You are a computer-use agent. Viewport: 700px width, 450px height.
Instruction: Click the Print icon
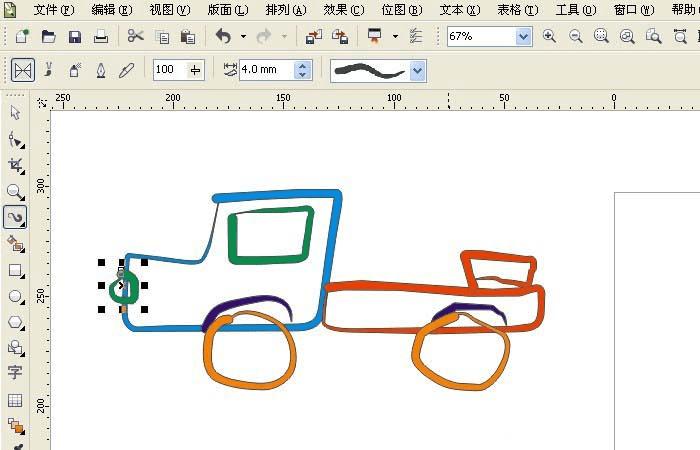101,36
